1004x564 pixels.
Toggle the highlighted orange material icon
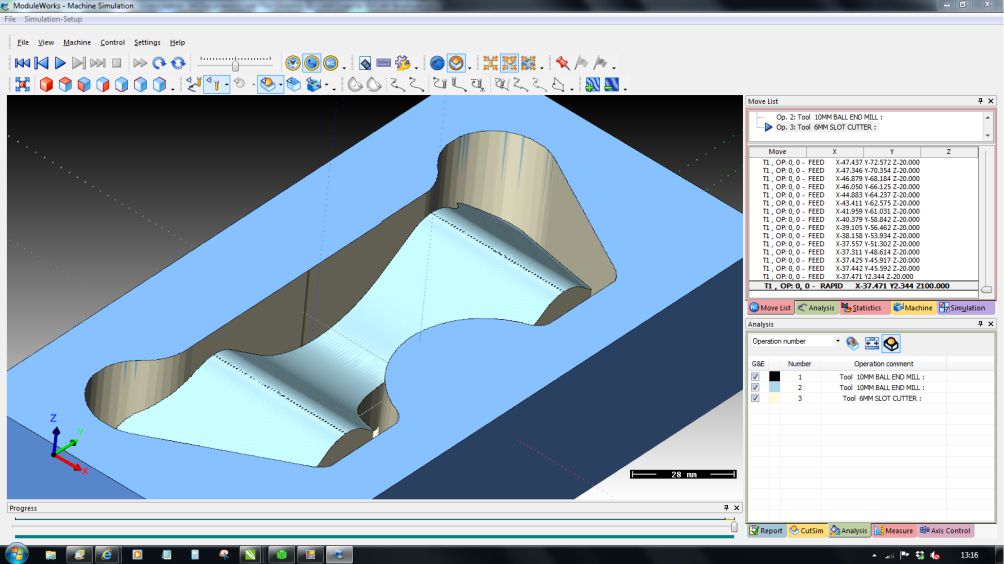coord(456,63)
